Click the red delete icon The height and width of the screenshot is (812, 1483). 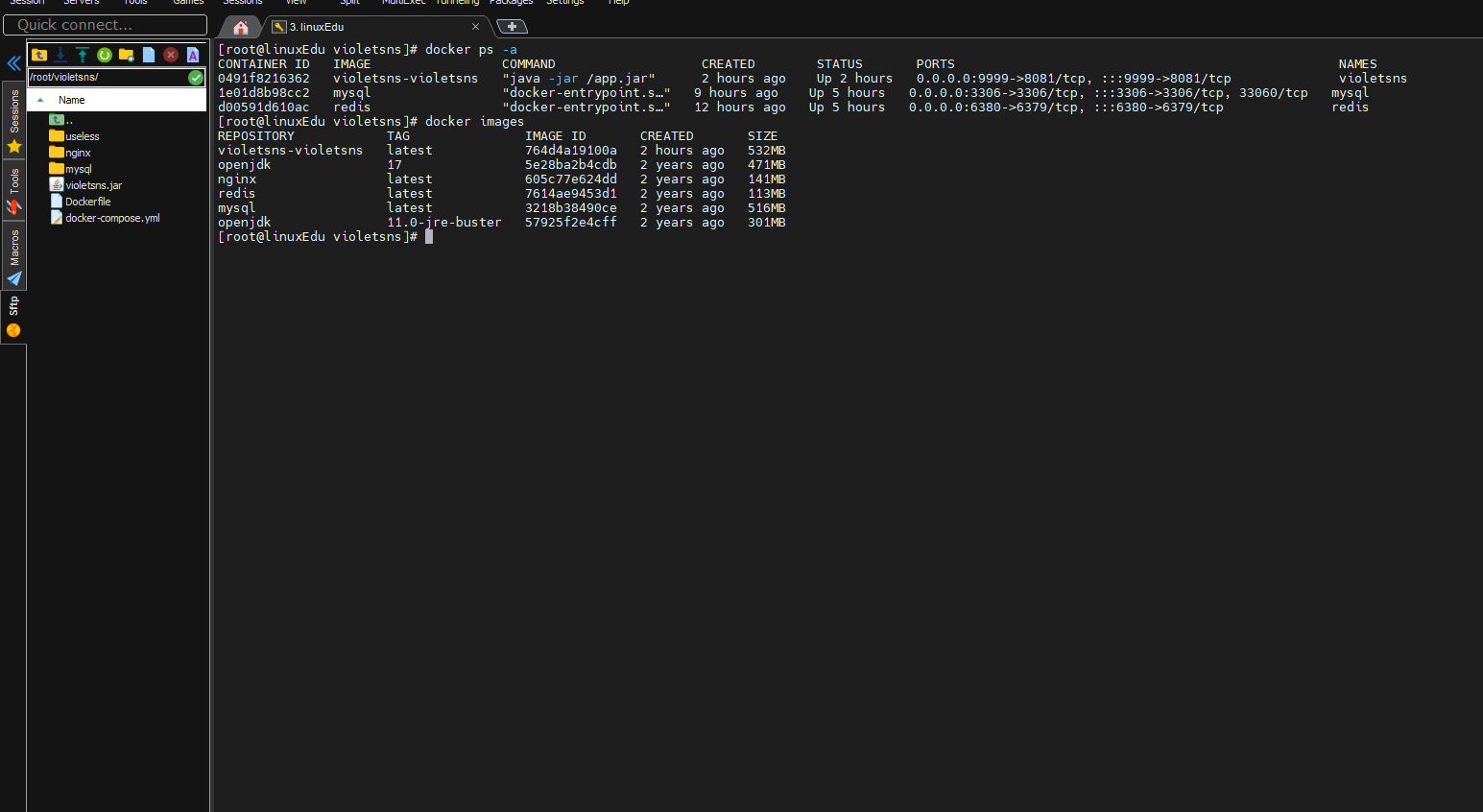pos(171,55)
